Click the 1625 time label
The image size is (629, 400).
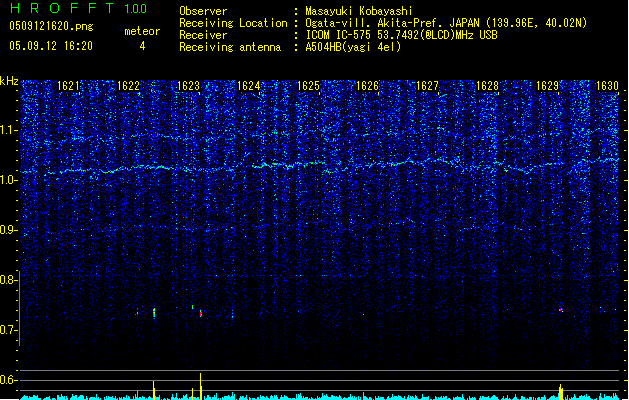[x=308, y=86]
